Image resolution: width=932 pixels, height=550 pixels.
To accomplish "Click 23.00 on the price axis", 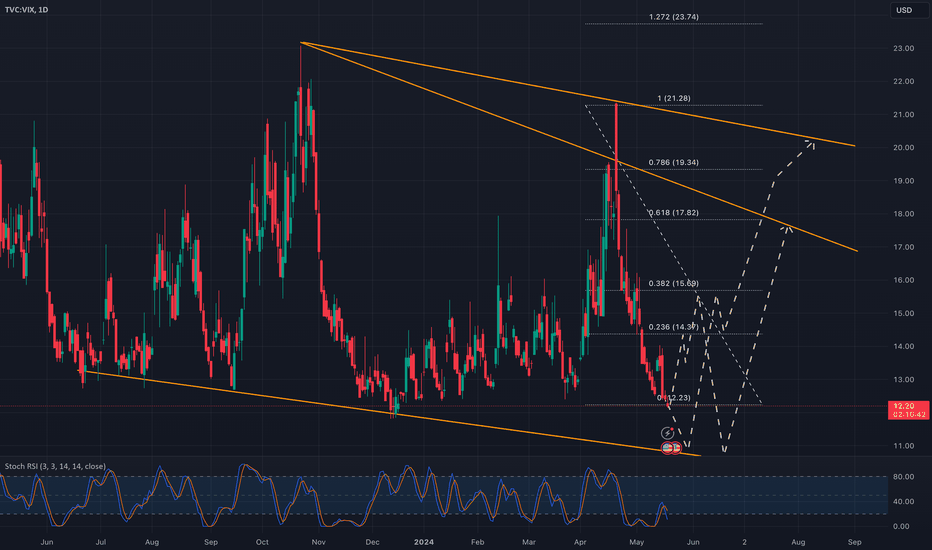I will coord(903,48).
